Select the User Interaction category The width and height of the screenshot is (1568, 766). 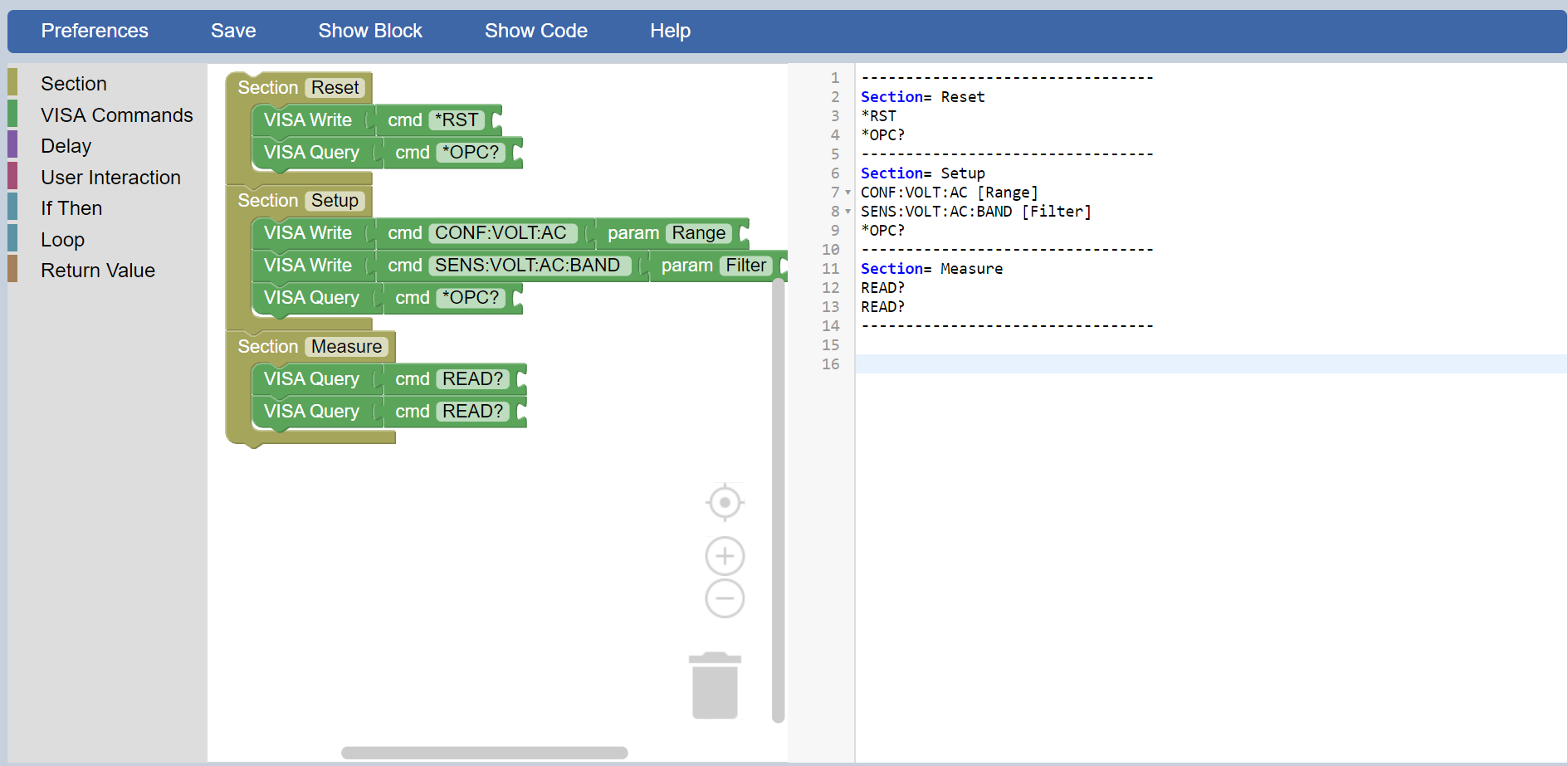pyautogui.click(x=110, y=178)
